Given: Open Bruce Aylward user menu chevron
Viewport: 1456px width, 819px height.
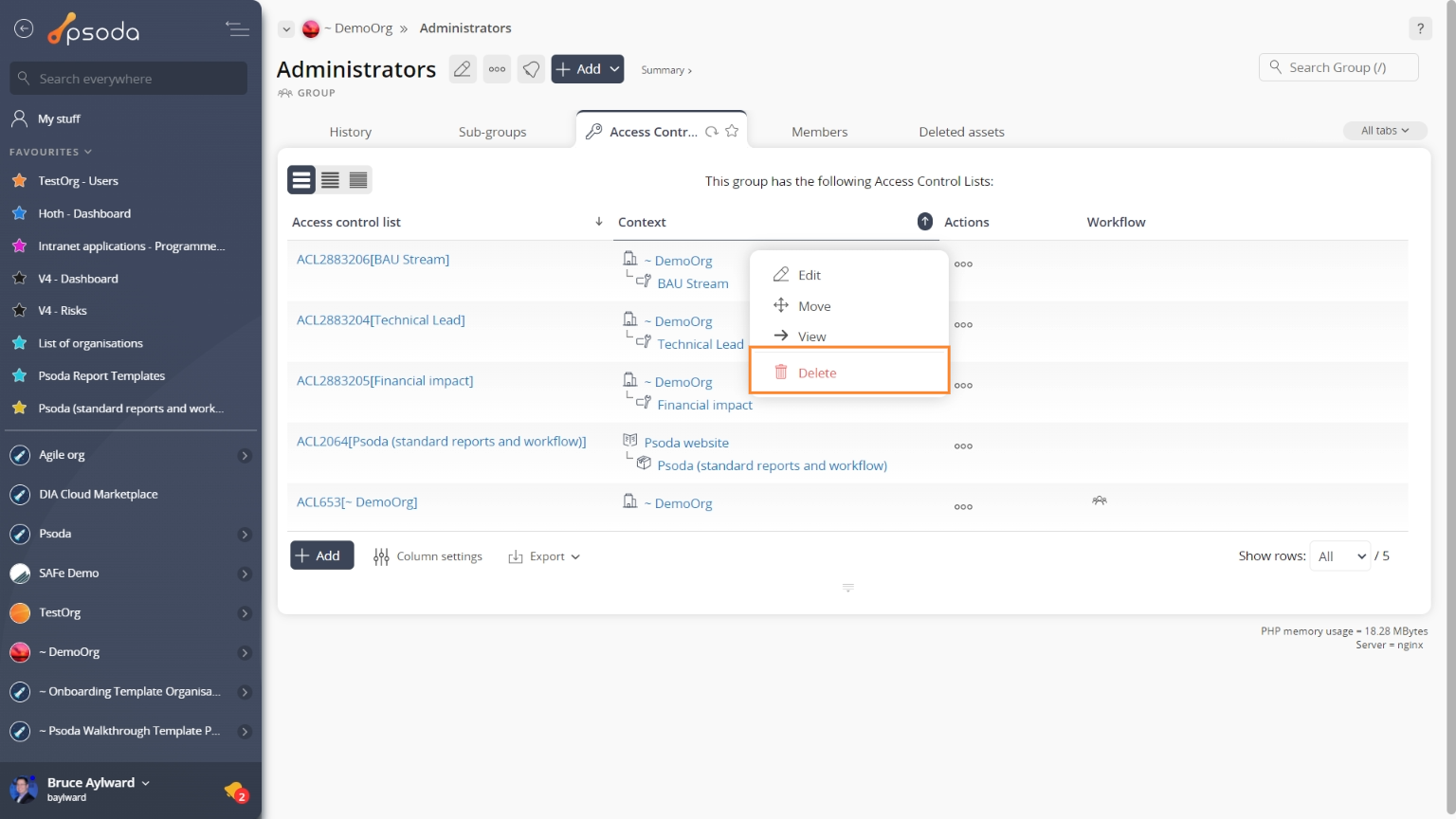Looking at the screenshot, I should tap(145, 783).
